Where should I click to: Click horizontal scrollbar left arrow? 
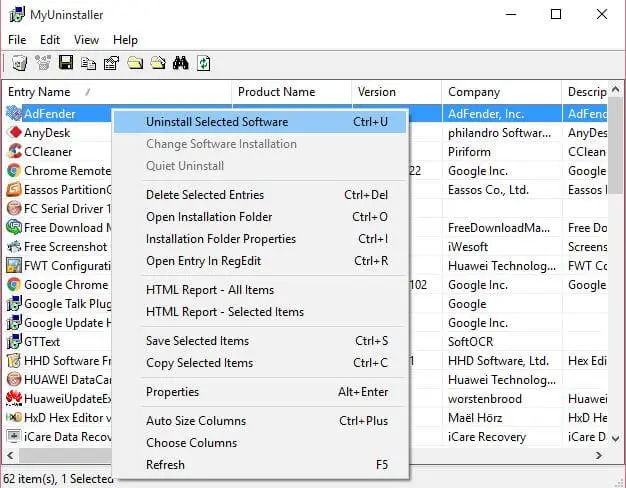pyautogui.click(x=10, y=455)
